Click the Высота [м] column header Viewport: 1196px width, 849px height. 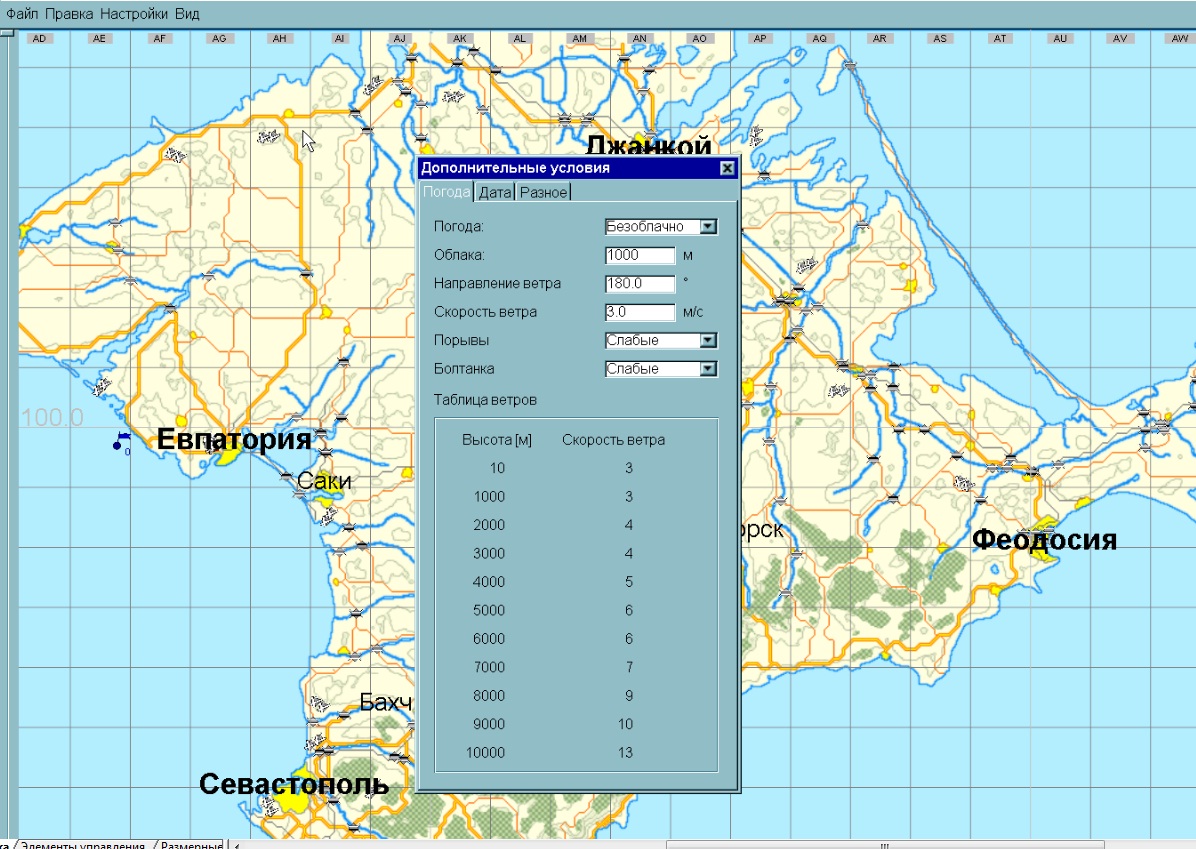click(497, 440)
